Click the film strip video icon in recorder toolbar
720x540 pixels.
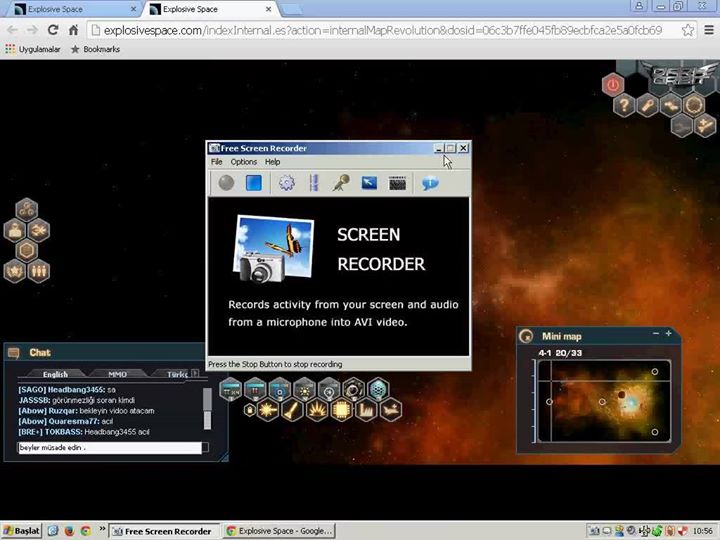[x=397, y=183]
